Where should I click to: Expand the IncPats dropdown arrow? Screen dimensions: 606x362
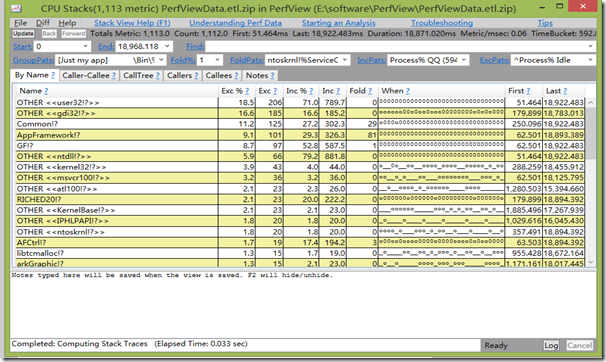464,60
